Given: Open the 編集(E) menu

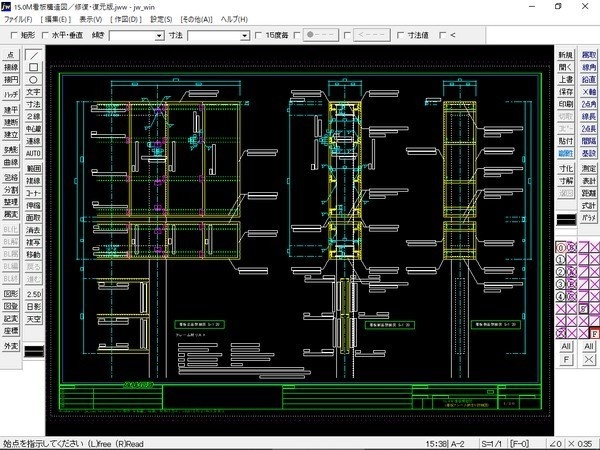Looking at the screenshot, I should [56, 19].
